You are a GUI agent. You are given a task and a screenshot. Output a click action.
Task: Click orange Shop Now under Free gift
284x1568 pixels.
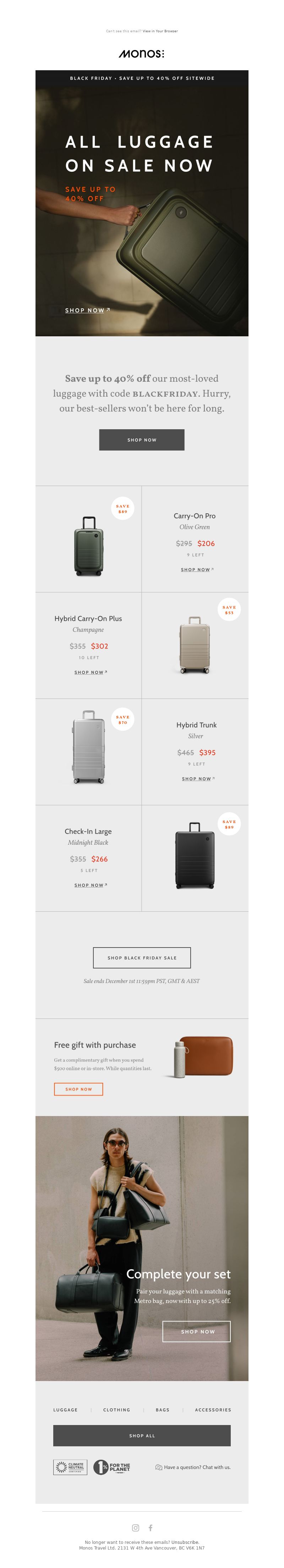point(78,1089)
